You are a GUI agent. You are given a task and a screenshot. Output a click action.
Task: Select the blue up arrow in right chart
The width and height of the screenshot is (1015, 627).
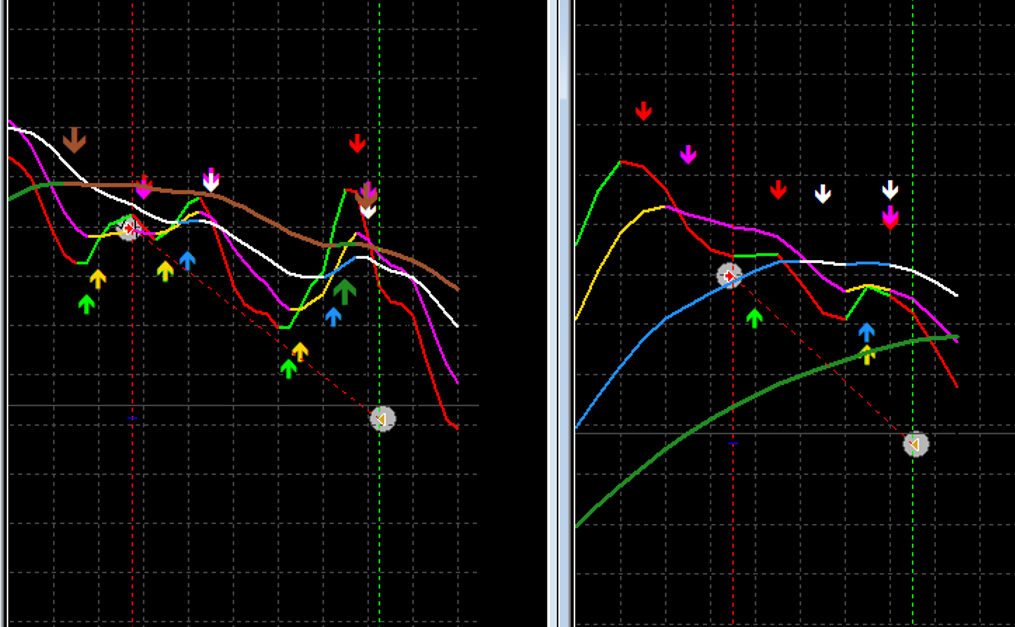click(x=866, y=332)
